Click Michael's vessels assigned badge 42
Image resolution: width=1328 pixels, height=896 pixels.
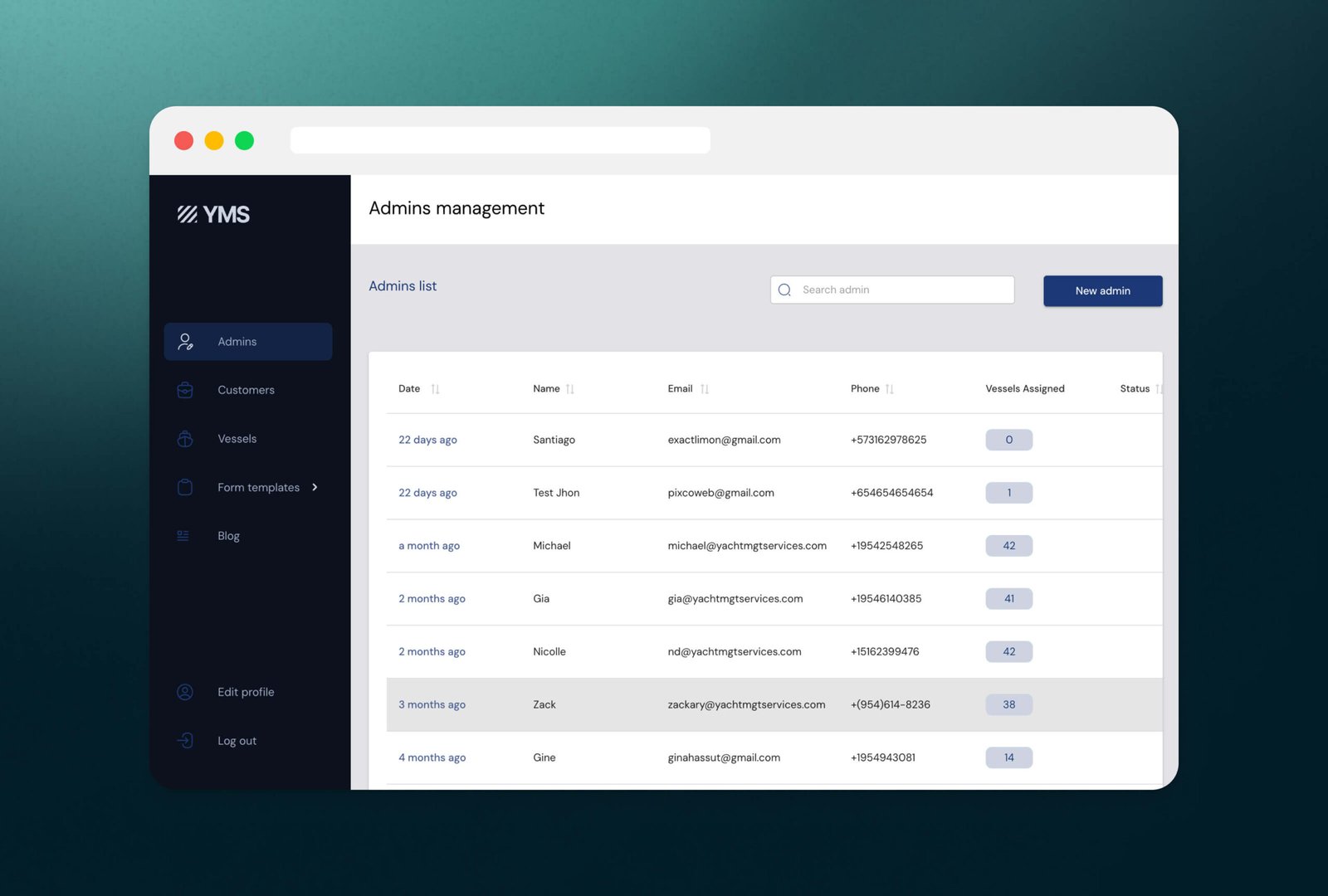click(x=1008, y=546)
